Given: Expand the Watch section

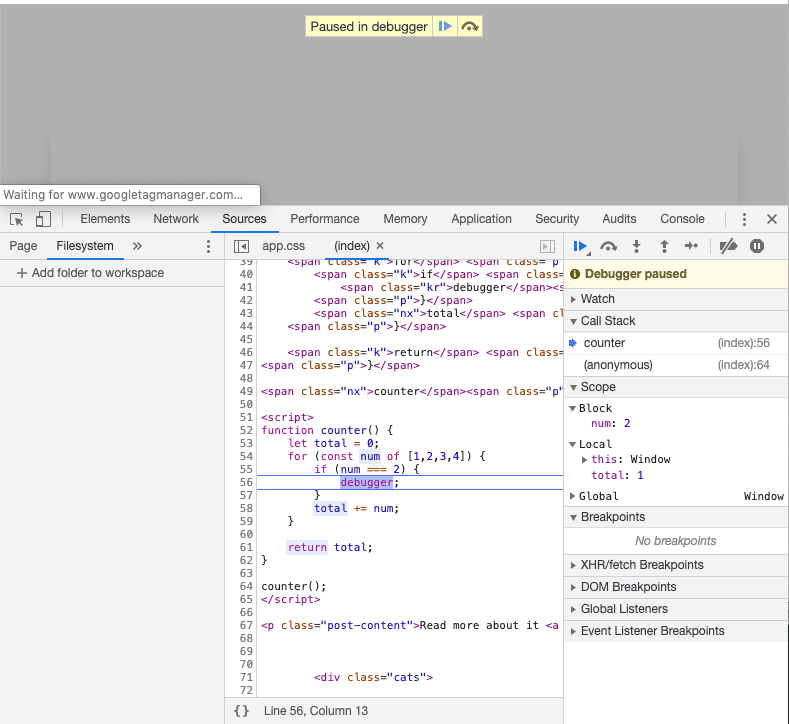Looking at the screenshot, I should point(676,299).
